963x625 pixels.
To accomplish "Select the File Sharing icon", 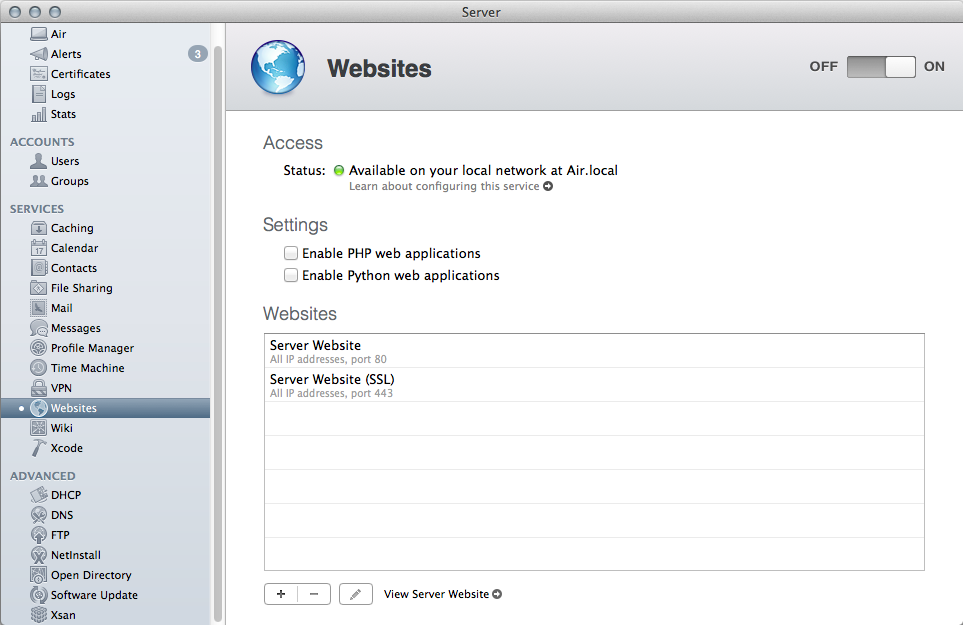I will pos(39,288).
